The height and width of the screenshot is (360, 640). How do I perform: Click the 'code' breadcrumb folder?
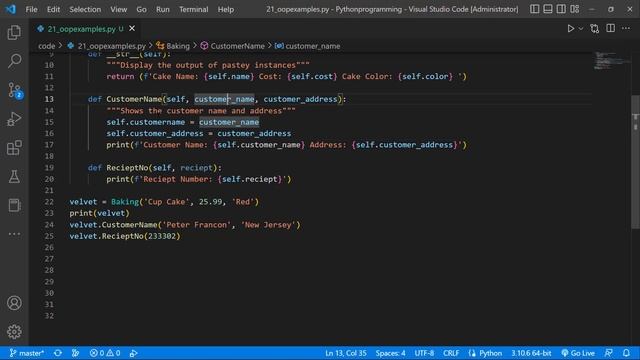[x=47, y=46]
